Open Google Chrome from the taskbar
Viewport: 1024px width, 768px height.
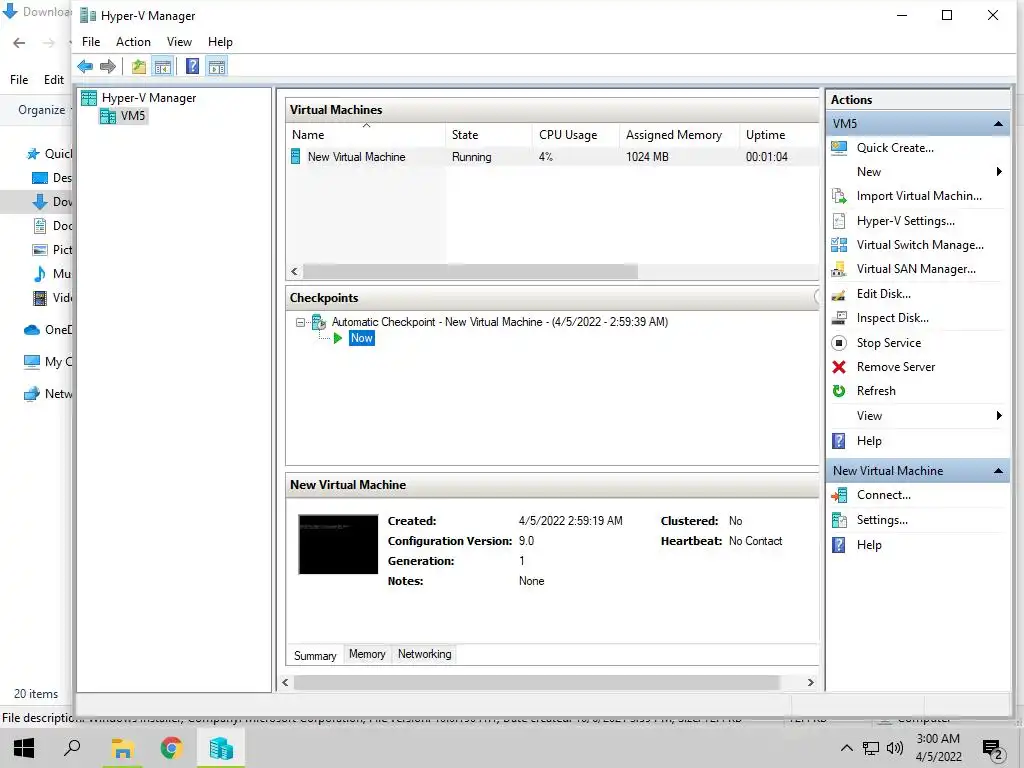tap(172, 748)
